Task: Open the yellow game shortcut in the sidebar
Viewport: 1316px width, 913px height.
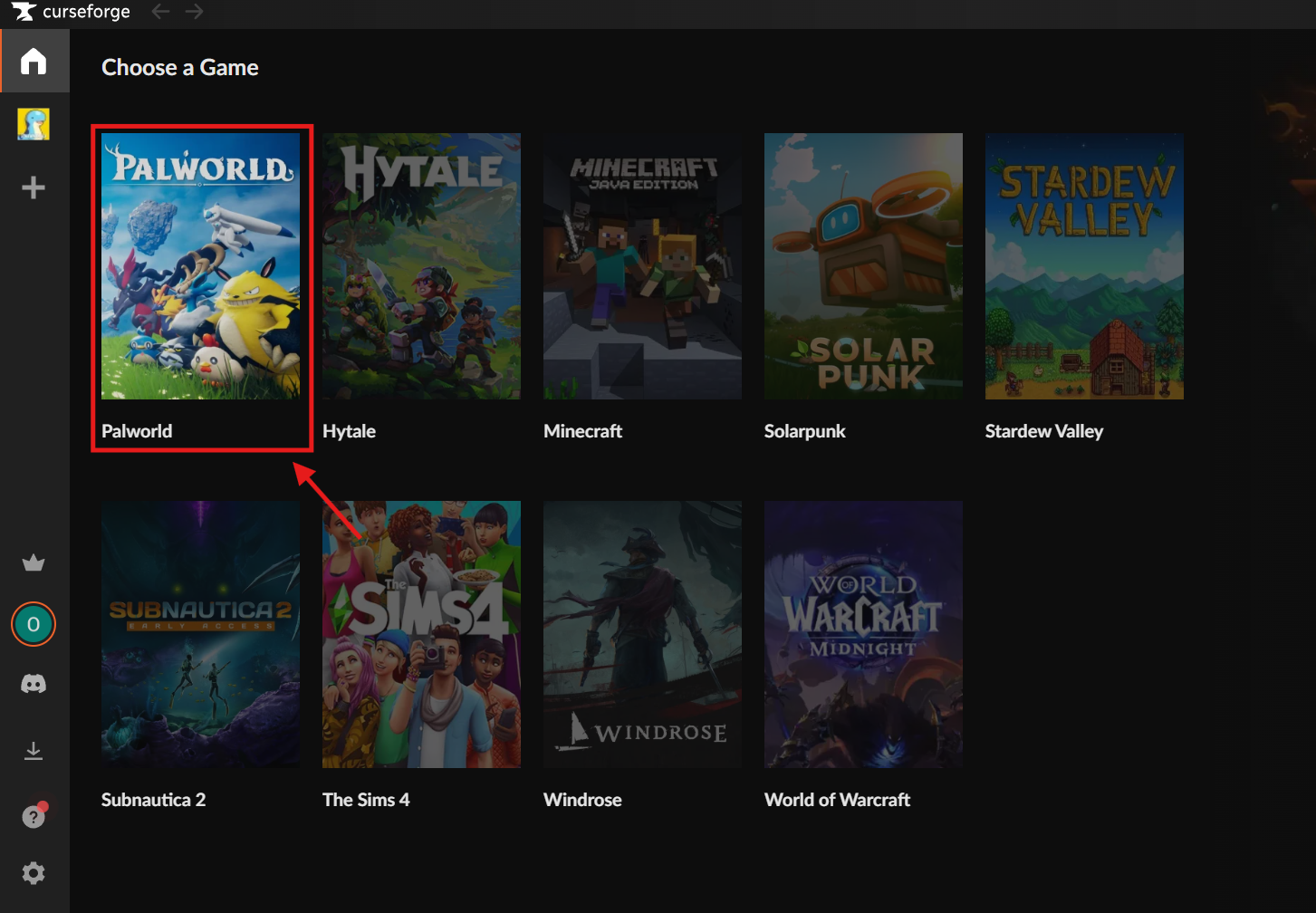Action: [34, 124]
